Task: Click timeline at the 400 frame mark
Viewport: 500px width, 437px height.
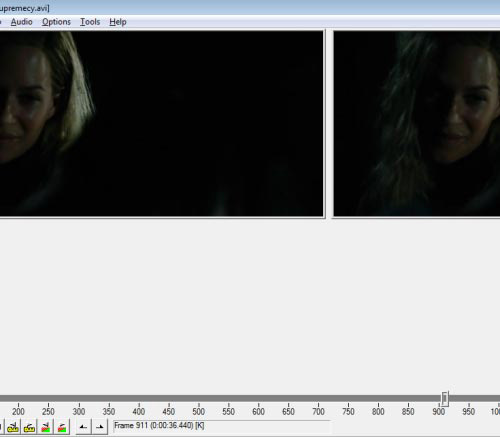Action: coord(138,398)
